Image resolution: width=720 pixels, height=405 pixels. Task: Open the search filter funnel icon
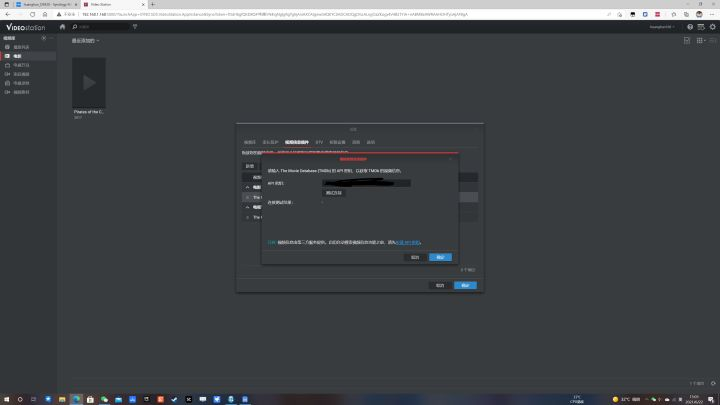point(135,27)
